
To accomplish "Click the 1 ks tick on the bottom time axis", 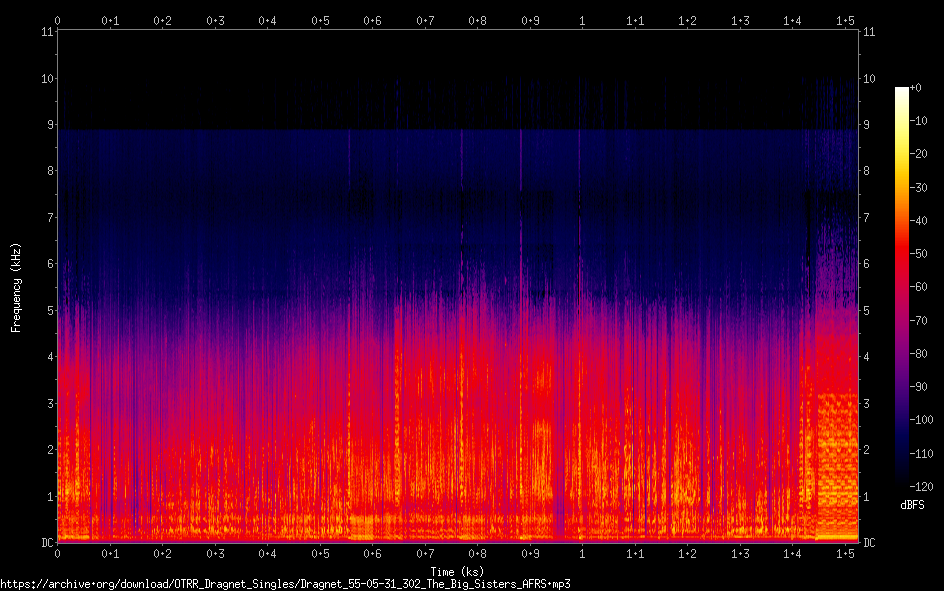I will 582,553.
